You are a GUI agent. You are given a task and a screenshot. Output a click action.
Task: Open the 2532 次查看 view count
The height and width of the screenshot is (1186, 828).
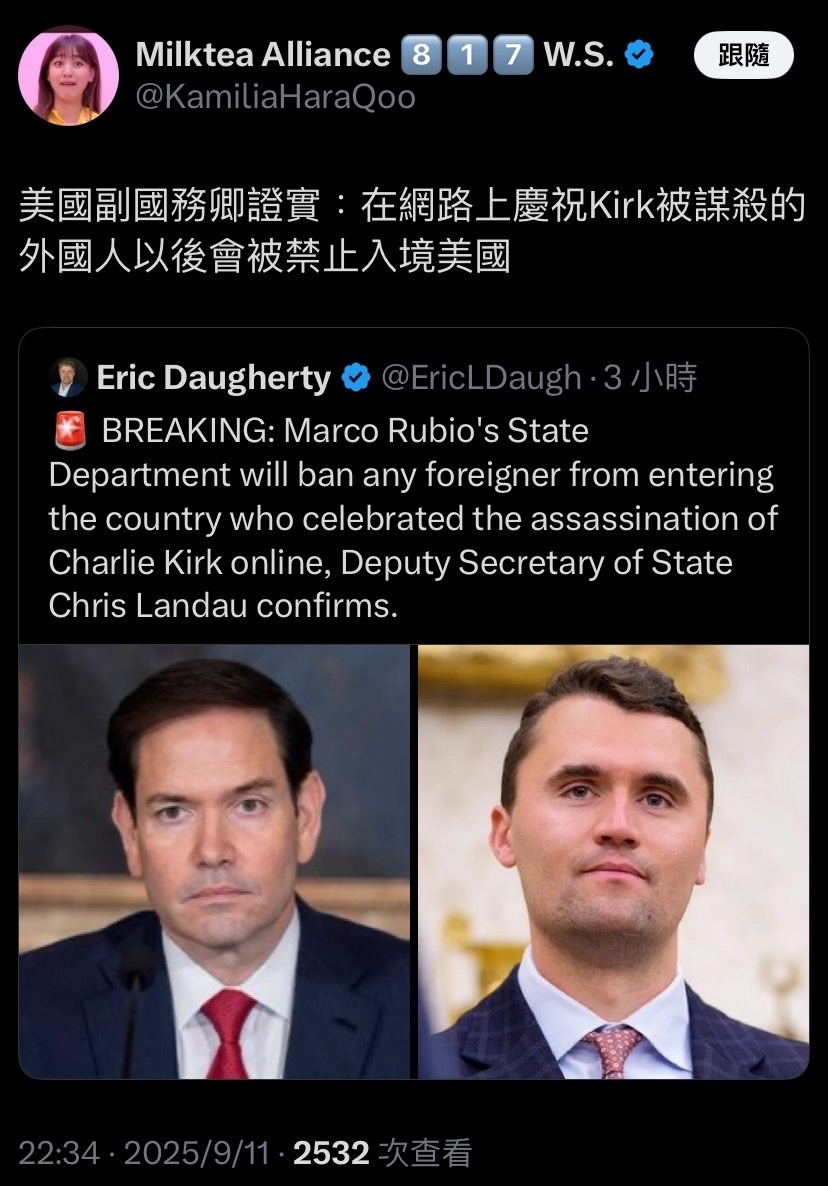pos(383,1153)
